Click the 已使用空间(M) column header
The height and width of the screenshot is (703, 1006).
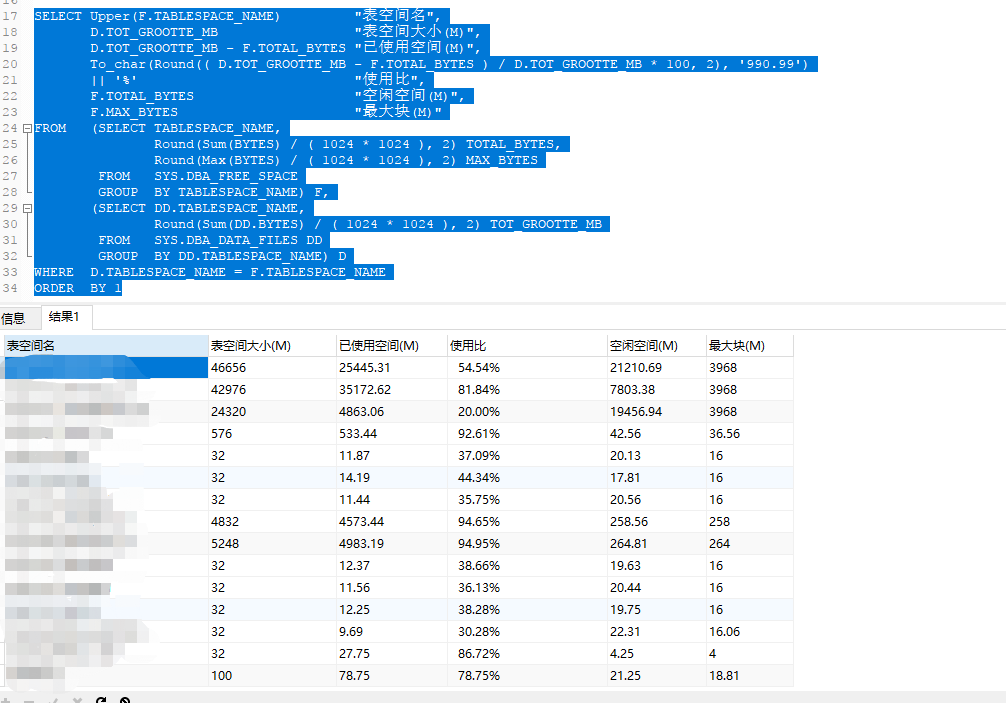391,346
